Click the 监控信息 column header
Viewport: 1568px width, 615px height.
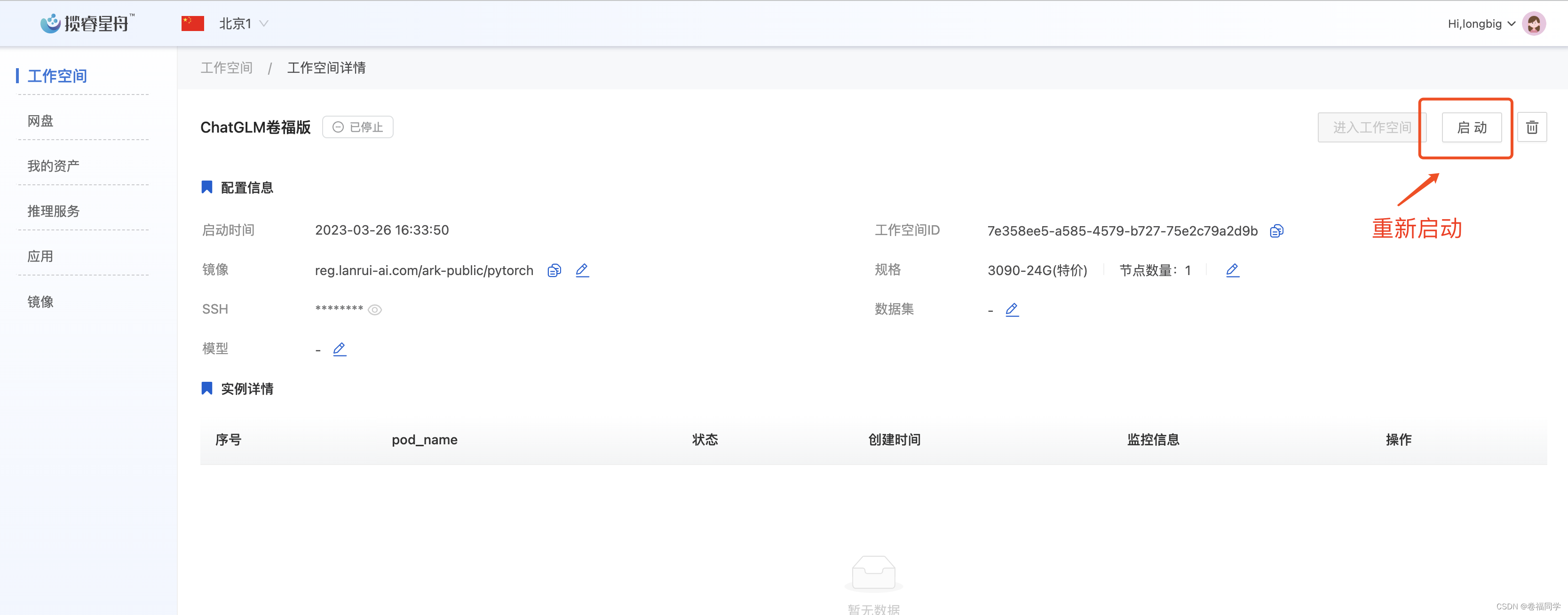(x=1153, y=440)
